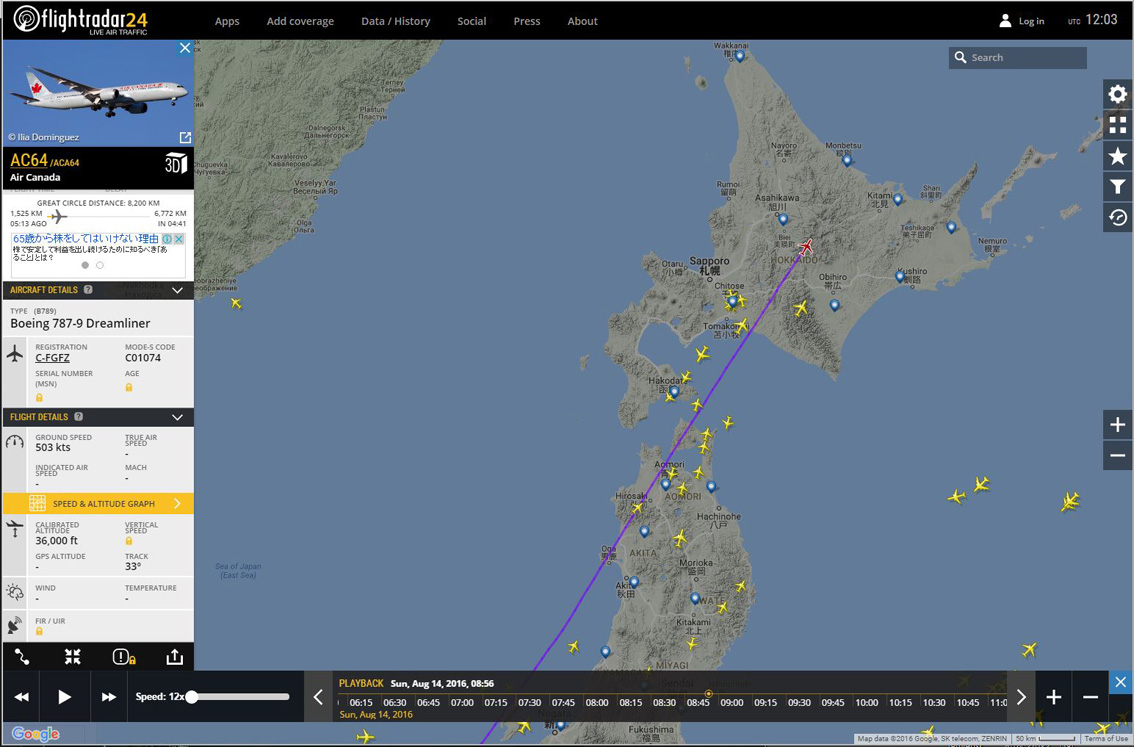1134x747 pixels.
Task: Click the Log in button
Action: coord(1022,21)
